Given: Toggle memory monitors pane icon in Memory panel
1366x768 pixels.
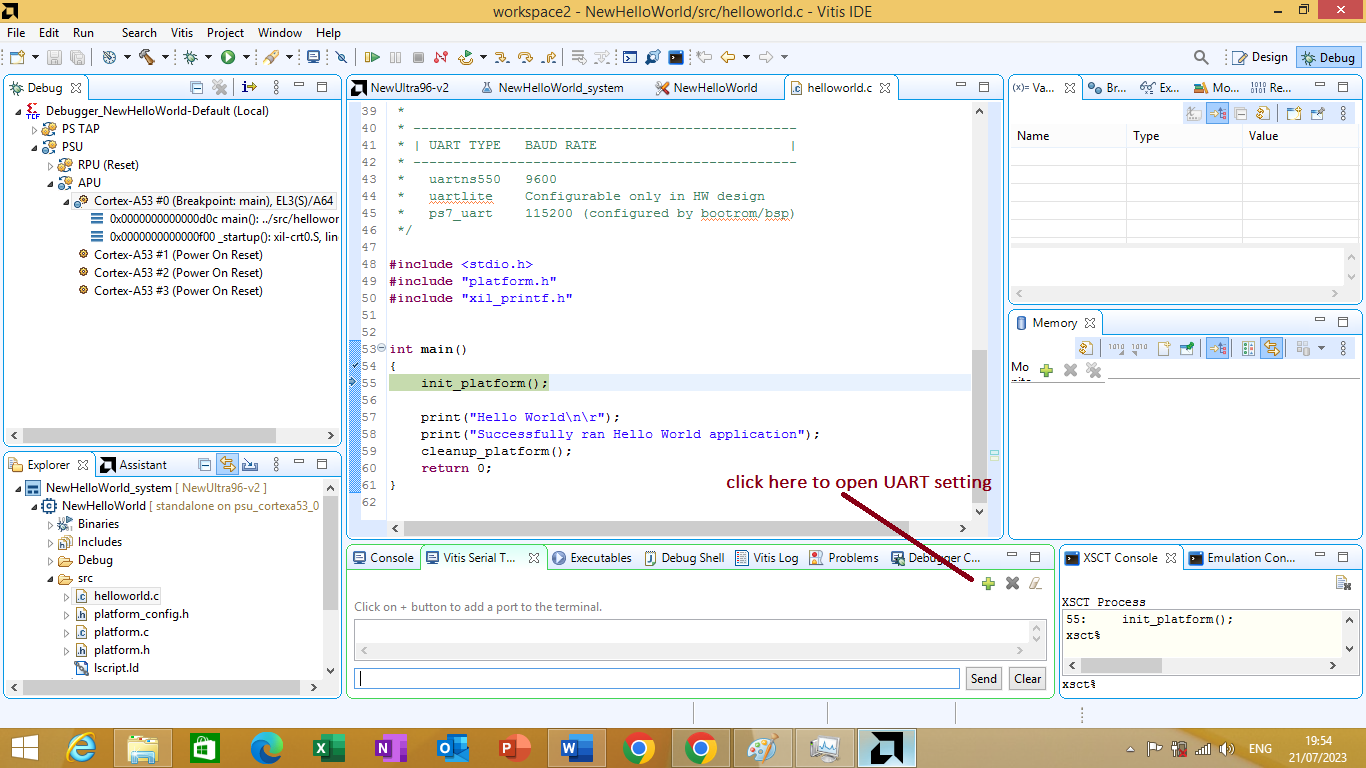Looking at the screenshot, I should [1248, 348].
